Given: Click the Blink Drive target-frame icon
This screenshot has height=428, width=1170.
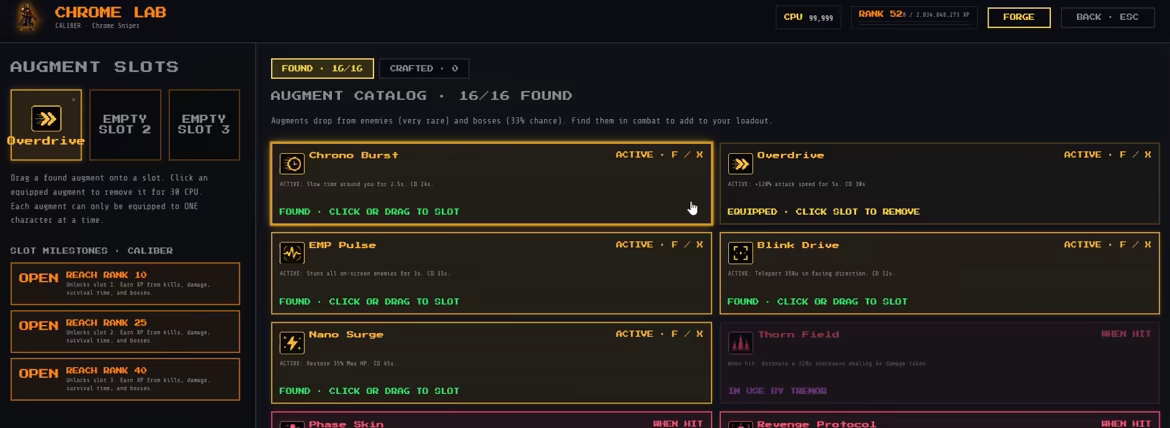Looking at the screenshot, I should pyautogui.click(x=740, y=253).
